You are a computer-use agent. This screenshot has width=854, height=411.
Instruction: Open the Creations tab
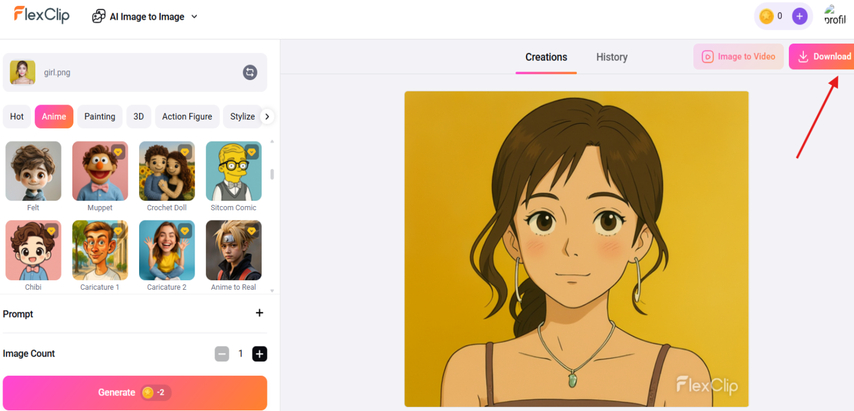[546, 57]
